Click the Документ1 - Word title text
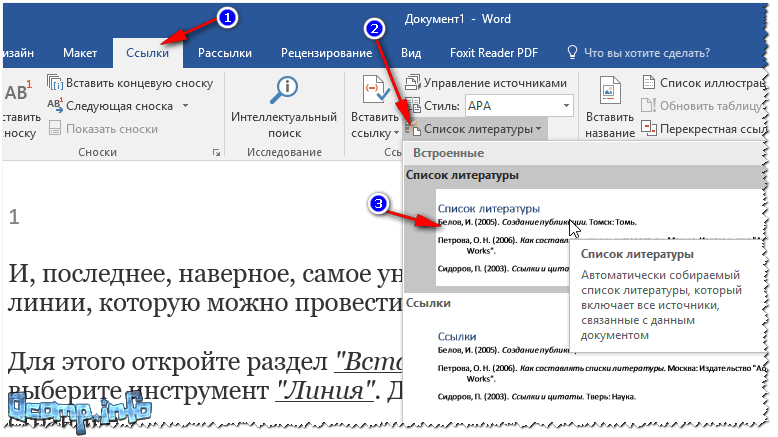778x437 pixels. pos(457,19)
